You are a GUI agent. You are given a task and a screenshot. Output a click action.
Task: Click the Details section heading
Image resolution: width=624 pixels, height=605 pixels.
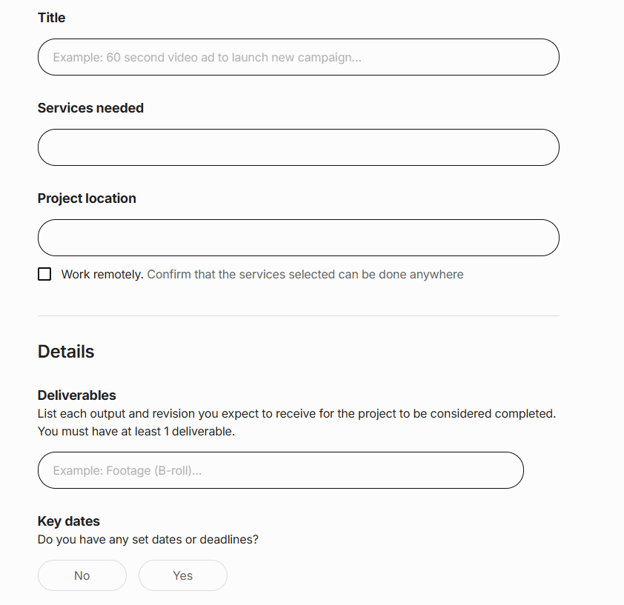[x=66, y=351]
